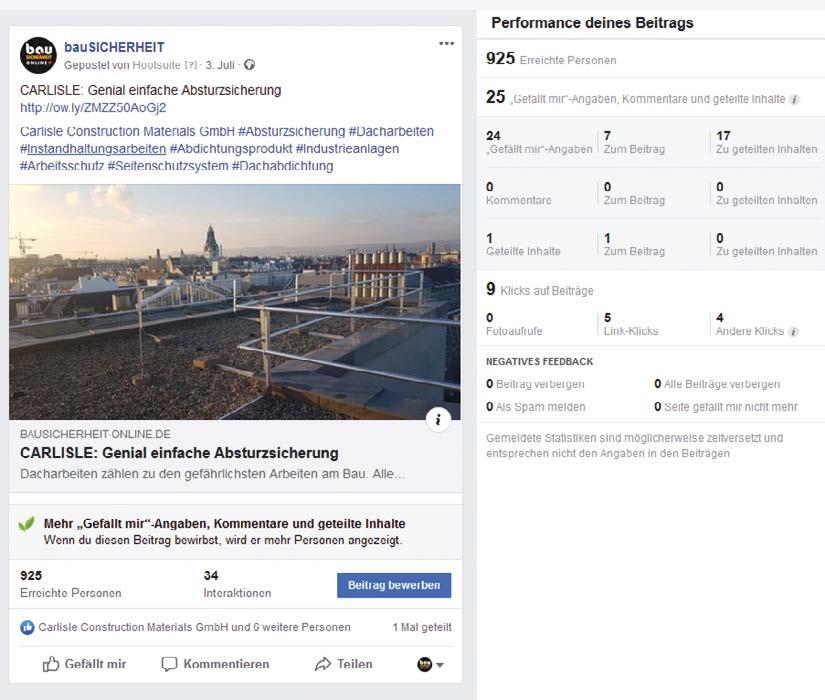The image size is (825, 700).
Task: Click the '0 Alle Beiträge verbergen' entry
Action: (717, 384)
